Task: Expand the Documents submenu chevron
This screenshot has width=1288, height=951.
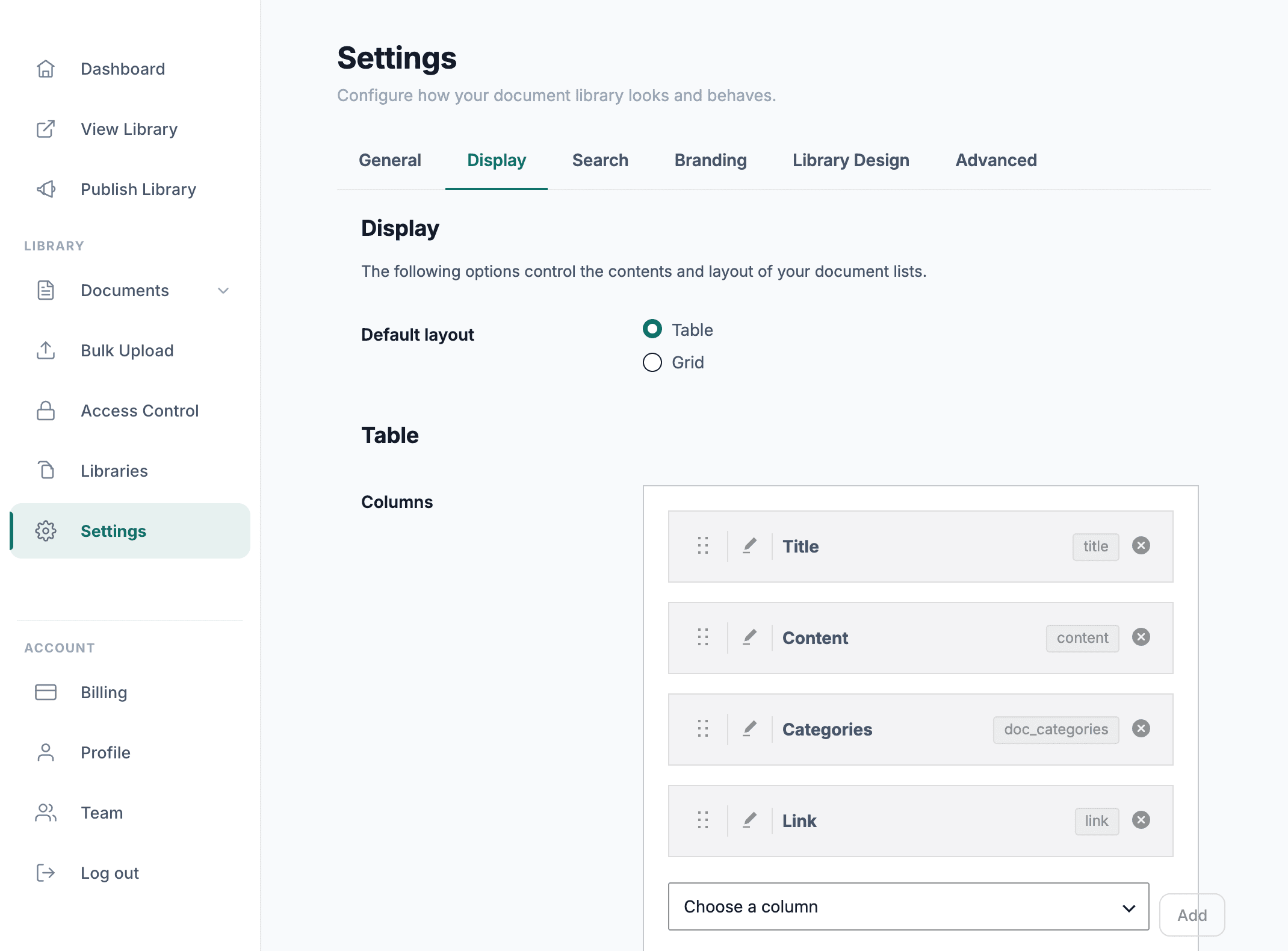Action: coord(223,291)
